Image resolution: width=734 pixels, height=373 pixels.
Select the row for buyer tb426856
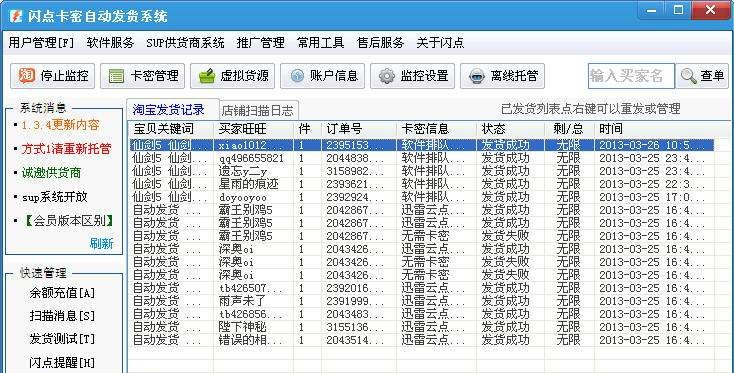click(421, 314)
